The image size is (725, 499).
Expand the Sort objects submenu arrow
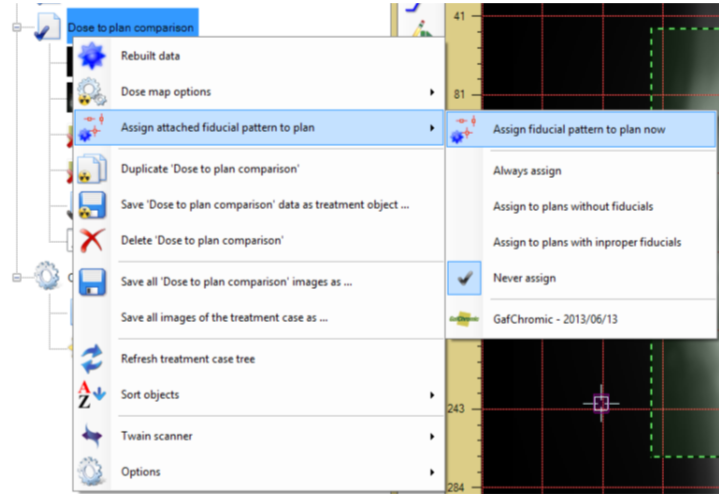tap(432, 395)
